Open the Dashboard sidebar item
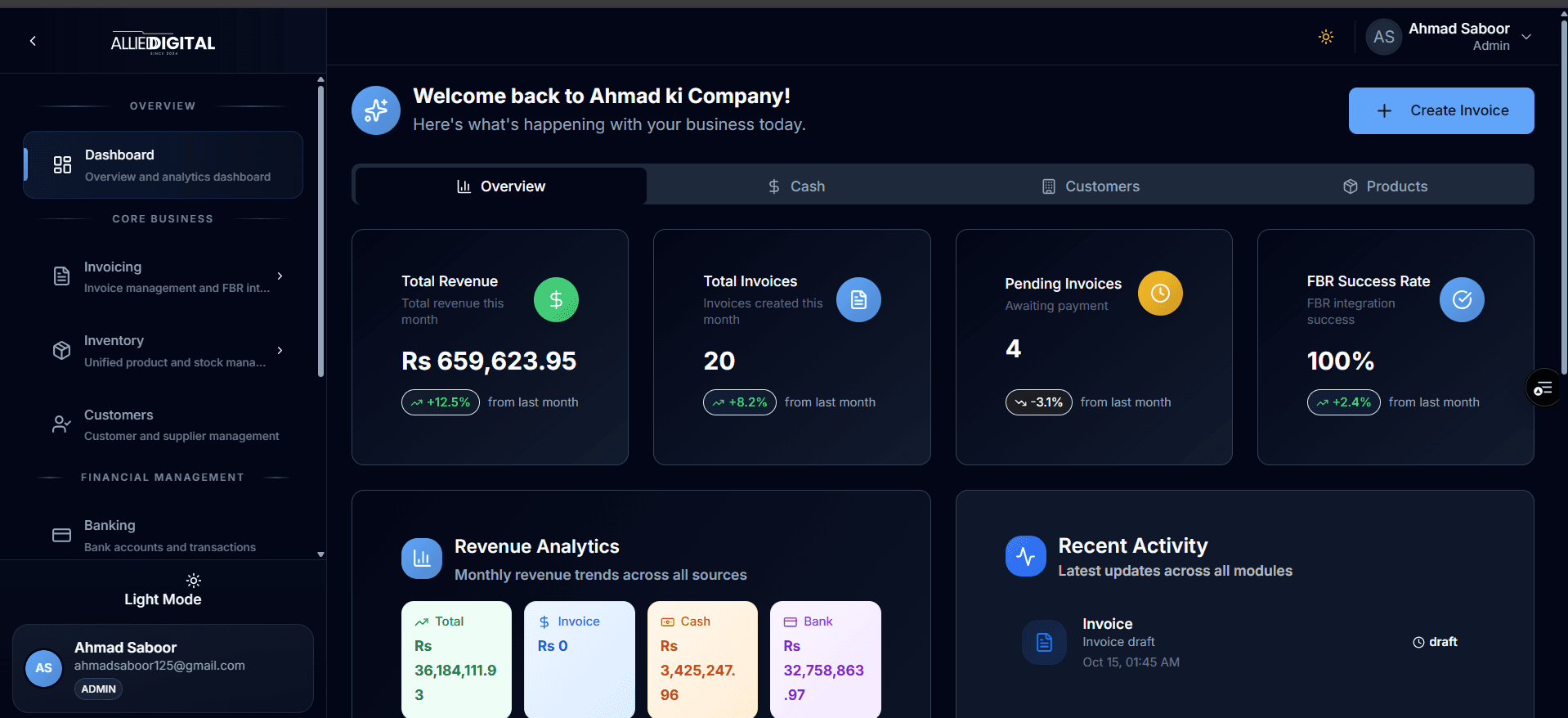This screenshot has height=718, width=1568. pos(163,165)
